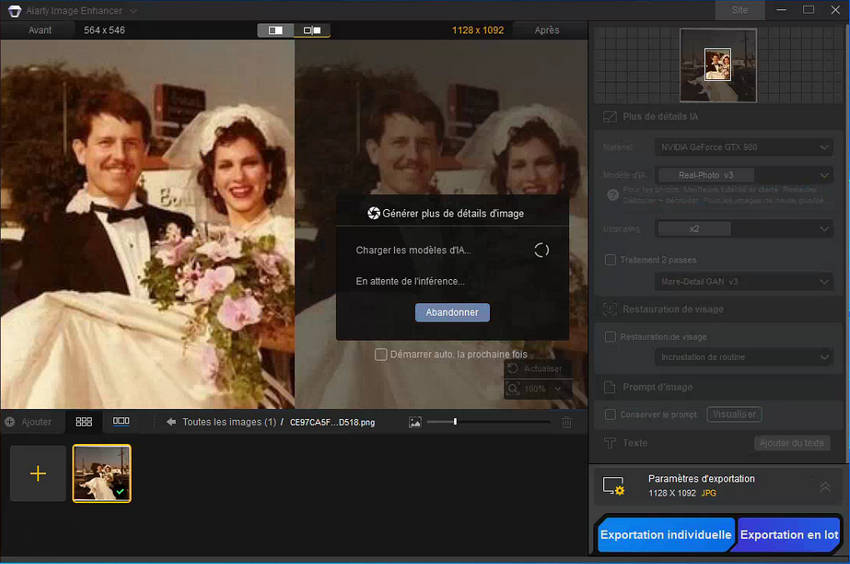Click the Visualiser button
The width and height of the screenshot is (850, 564).
(x=735, y=414)
